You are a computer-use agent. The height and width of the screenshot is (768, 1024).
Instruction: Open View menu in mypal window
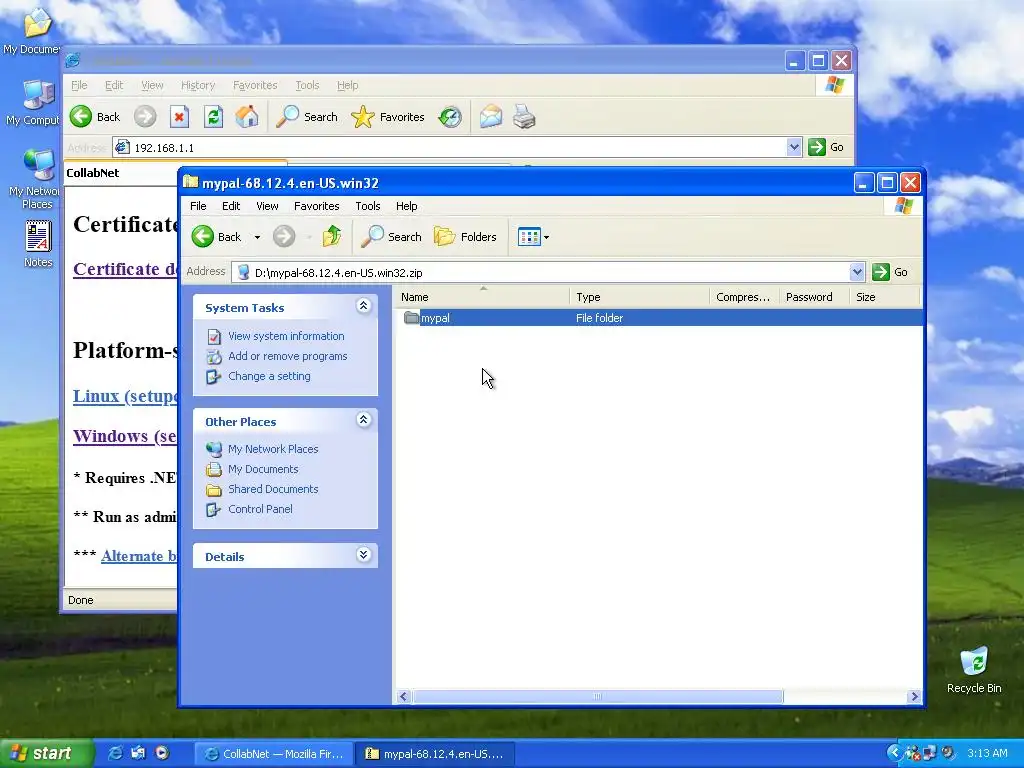click(x=267, y=206)
